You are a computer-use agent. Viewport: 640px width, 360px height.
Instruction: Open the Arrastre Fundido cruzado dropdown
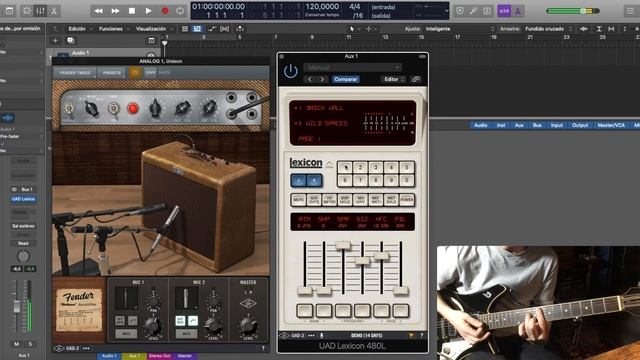[548, 29]
